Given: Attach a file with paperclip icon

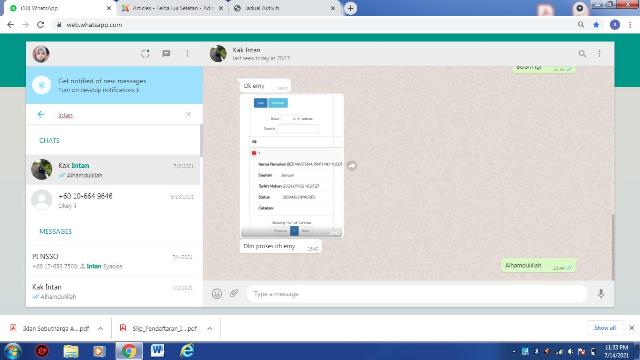Looking at the screenshot, I should coord(234,293).
